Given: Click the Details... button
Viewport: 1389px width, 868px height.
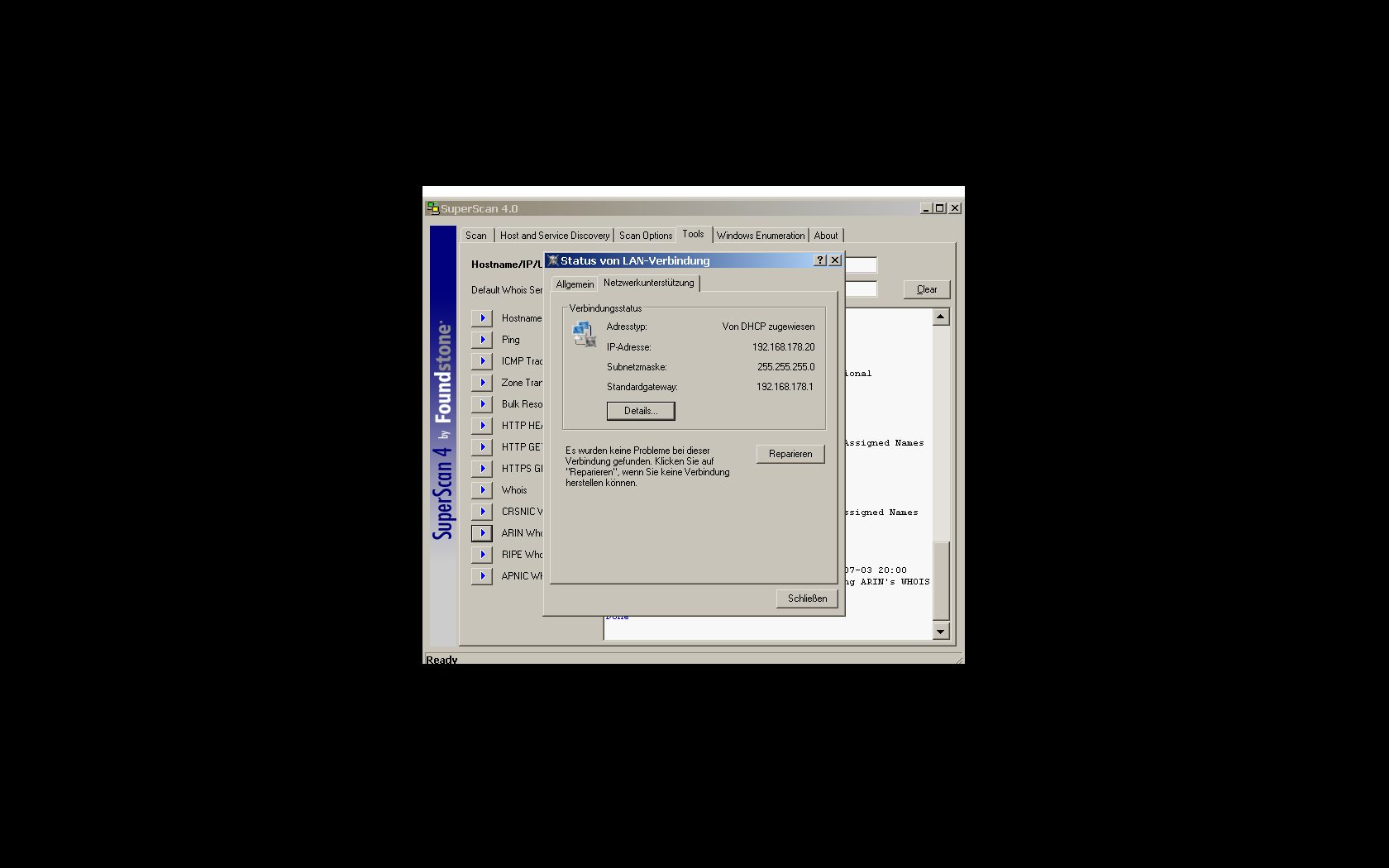Looking at the screenshot, I should pyautogui.click(x=641, y=411).
